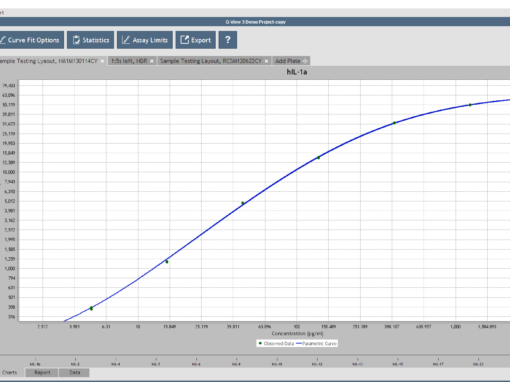
Task: Open the Statistics clipboard button
Action: (x=90, y=40)
